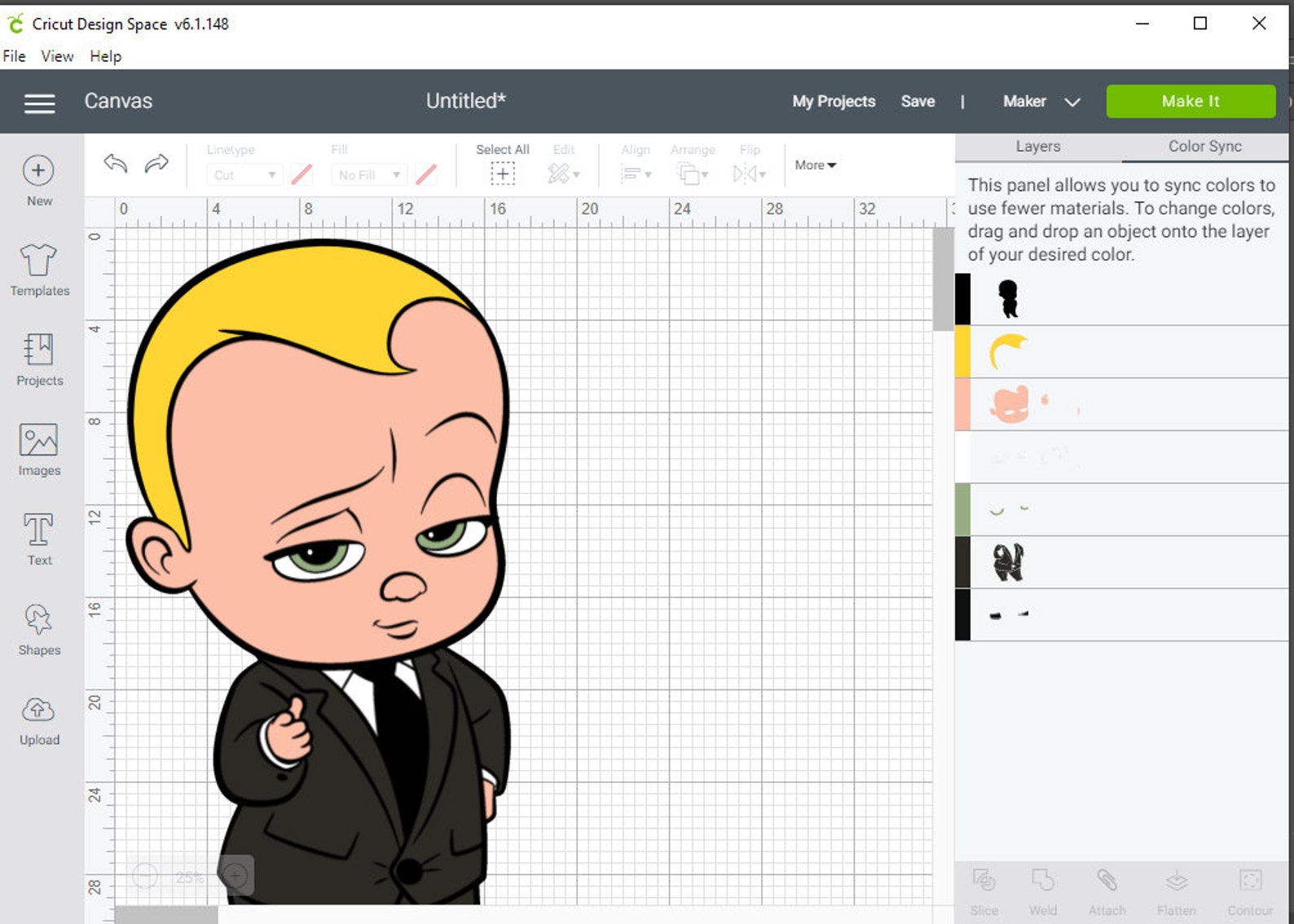Select the green eyes layer in Color Sync
The image size is (1294, 924).
(x=1122, y=510)
